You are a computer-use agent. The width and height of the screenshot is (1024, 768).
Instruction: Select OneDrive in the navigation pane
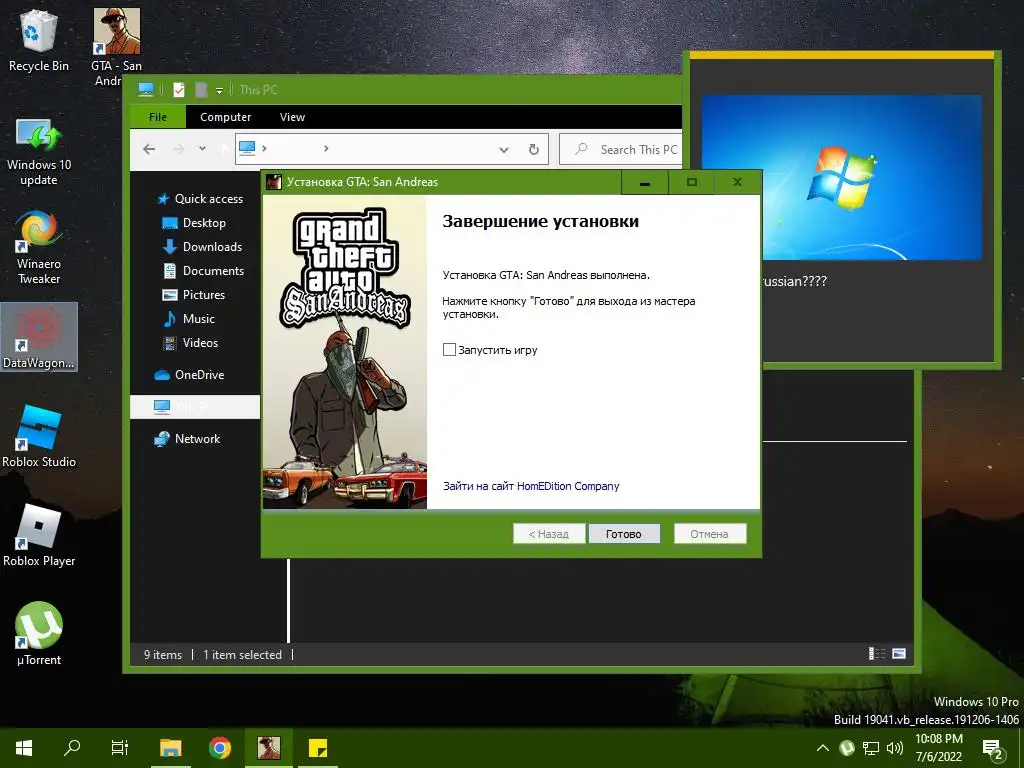coord(189,375)
